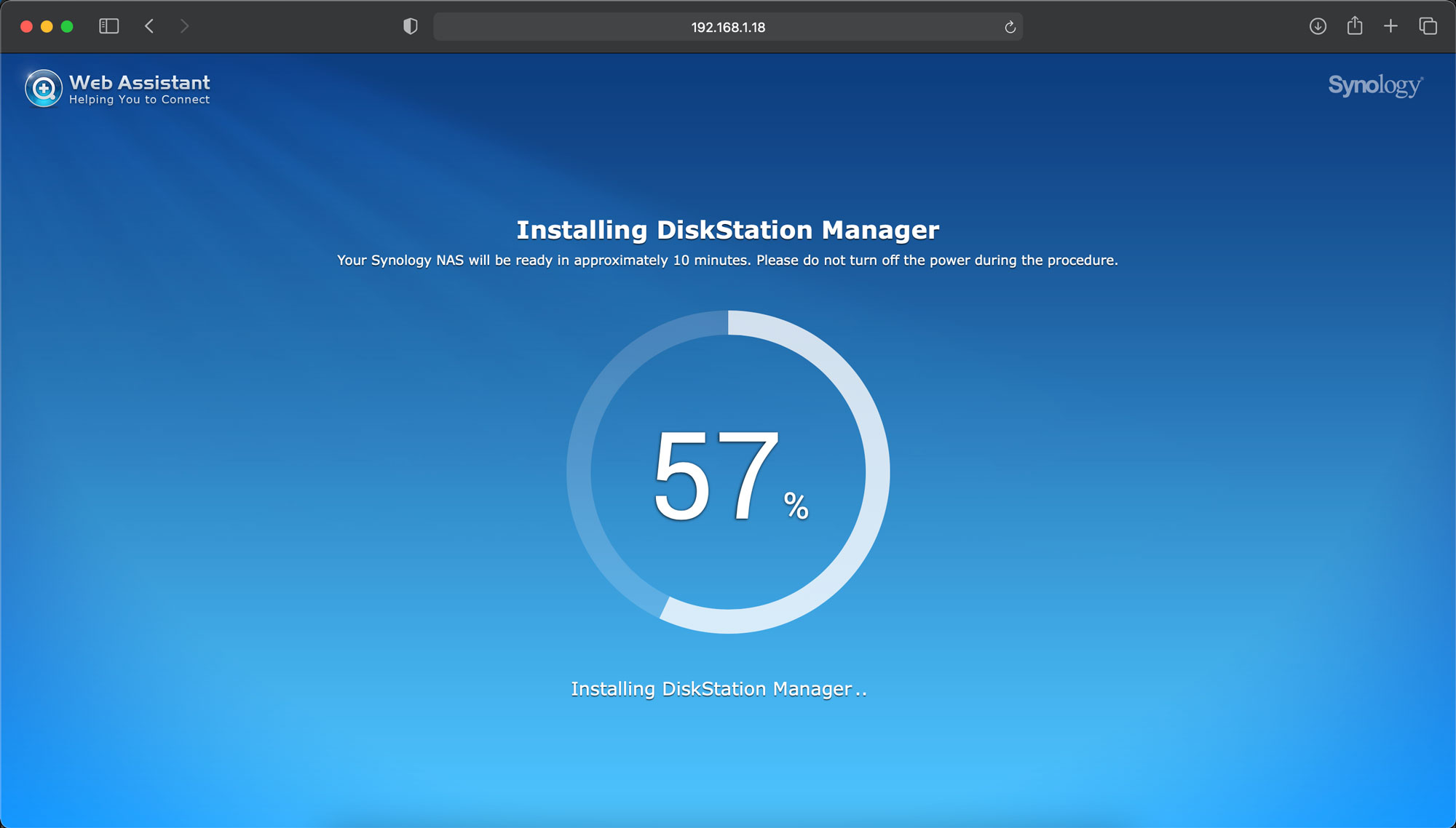The width and height of the screenshot is (1456, 828).
Task: Show the tab overview
Action: coord(1428,27)
